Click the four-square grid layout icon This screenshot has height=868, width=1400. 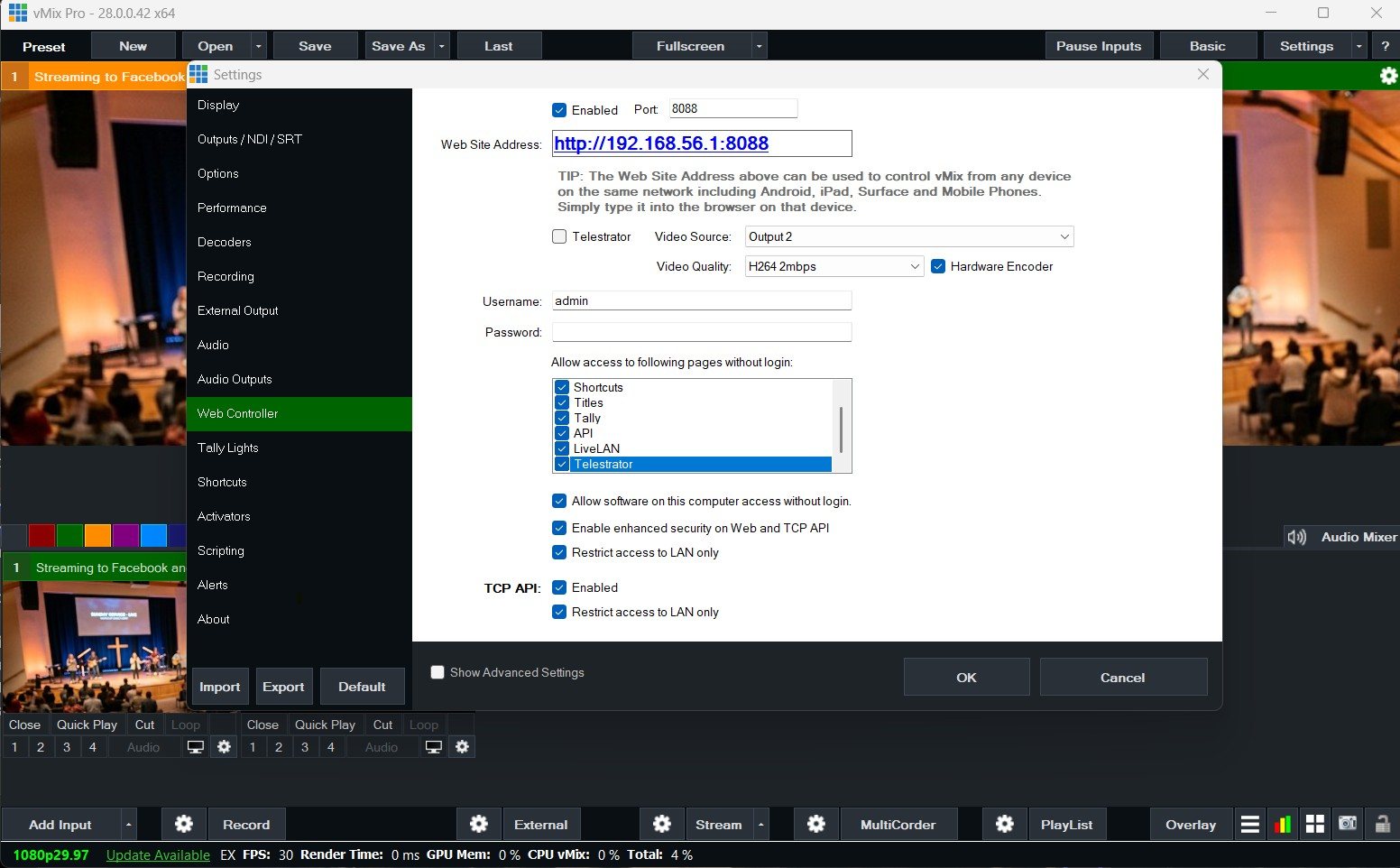coord(1315,824)
